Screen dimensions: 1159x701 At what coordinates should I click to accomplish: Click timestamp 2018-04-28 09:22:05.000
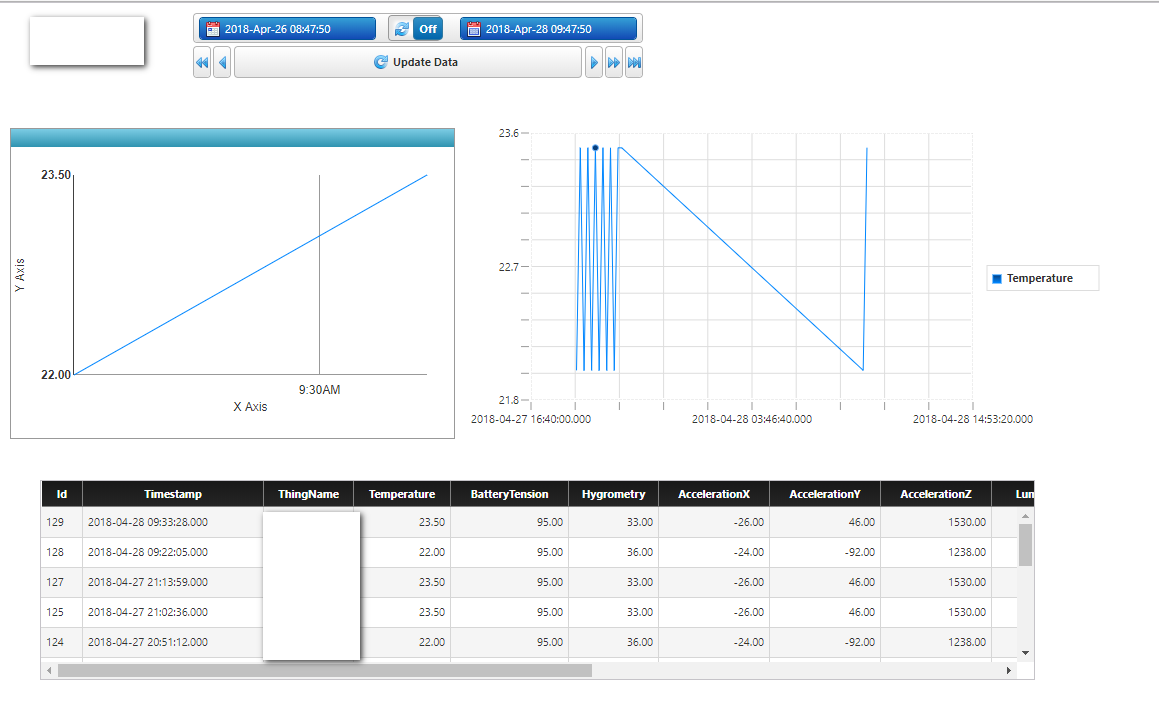[x=148, y=552]
